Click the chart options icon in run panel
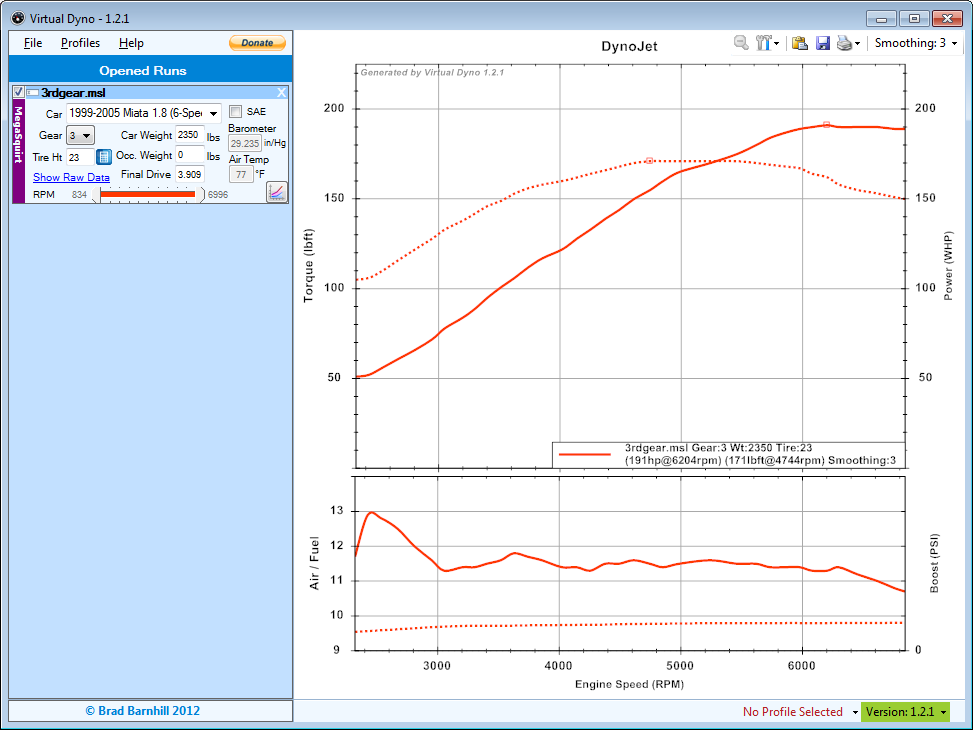Screen dimensions: 973x730 277,191
